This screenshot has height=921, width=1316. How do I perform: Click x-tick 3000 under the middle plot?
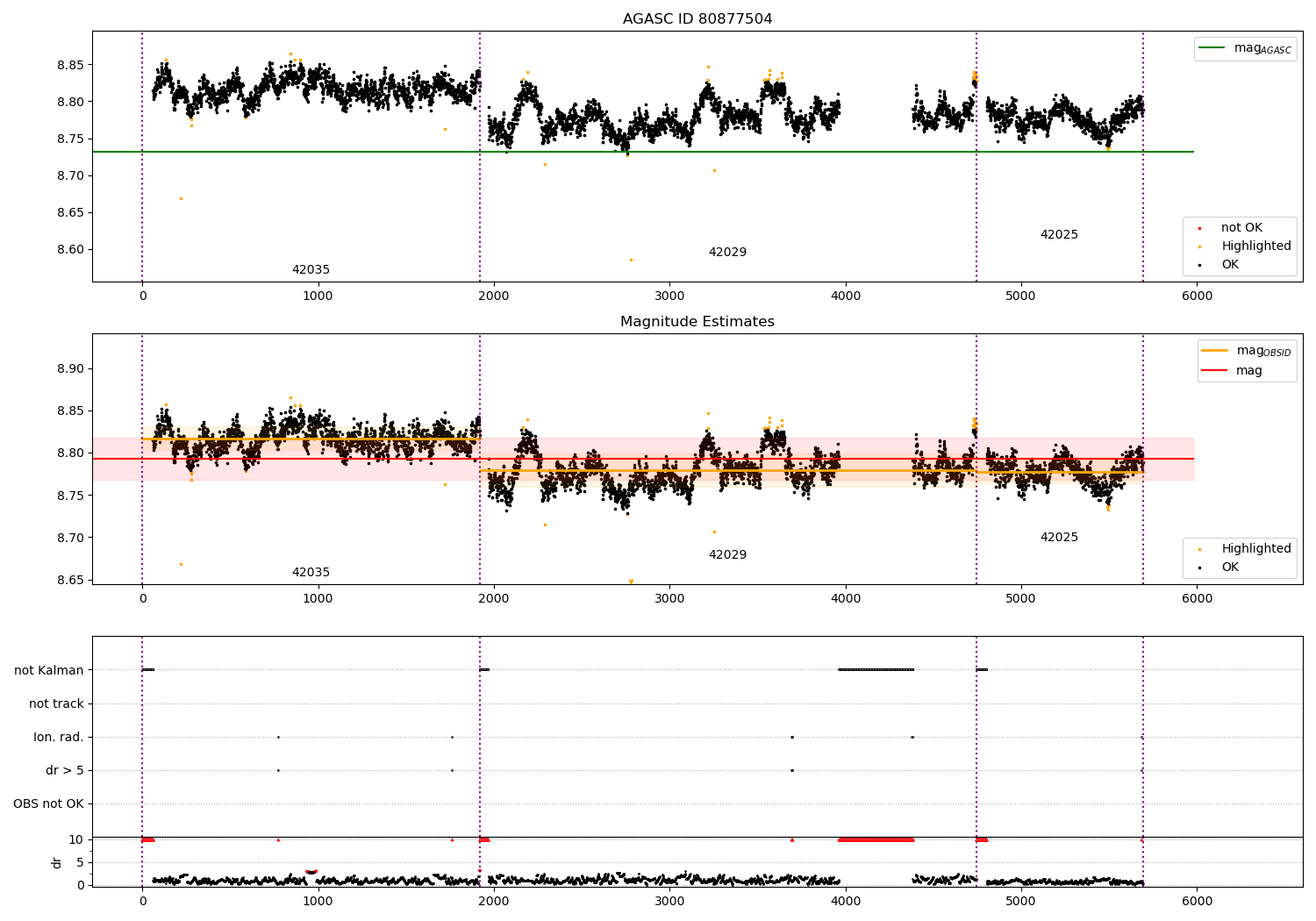[669, 599]
